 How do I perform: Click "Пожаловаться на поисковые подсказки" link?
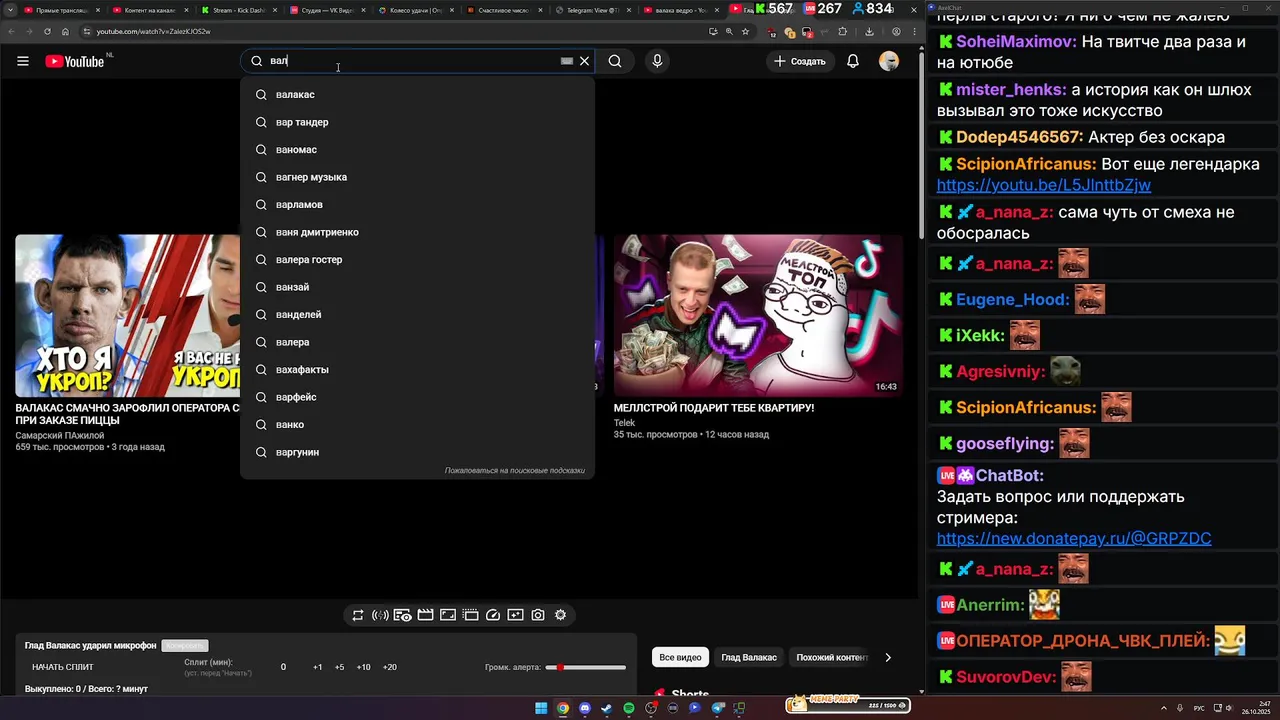515,470
